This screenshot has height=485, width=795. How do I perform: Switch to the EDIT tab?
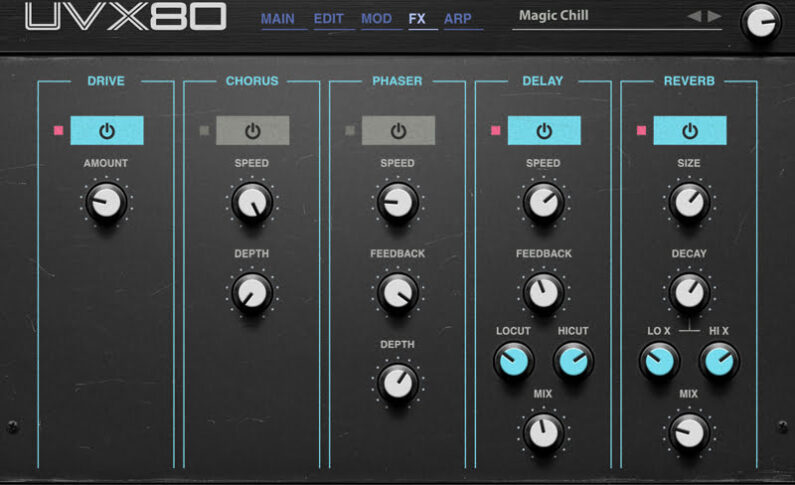point(329,19)
